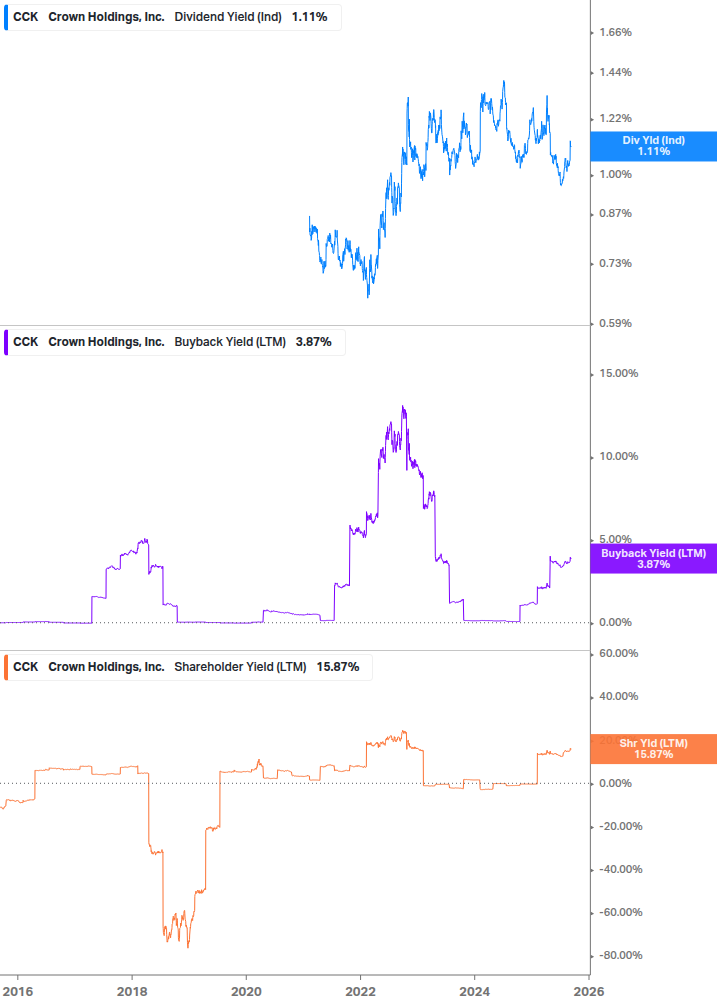Click the -80.00% shareholder yield axis label
Viewport: 717px width, 1005px height.
coord(620,956)
